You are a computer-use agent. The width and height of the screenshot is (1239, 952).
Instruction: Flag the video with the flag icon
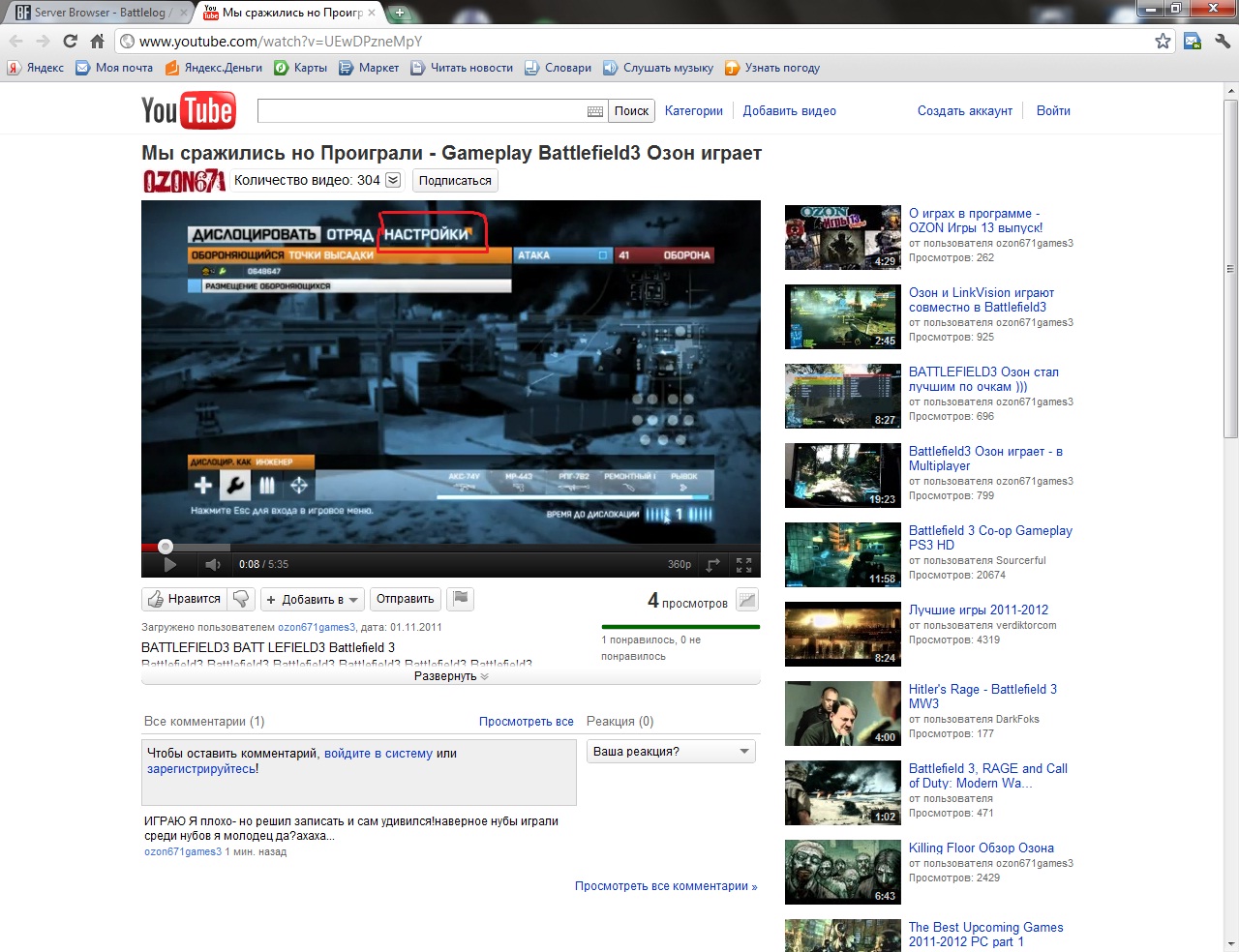click(461, 599)
